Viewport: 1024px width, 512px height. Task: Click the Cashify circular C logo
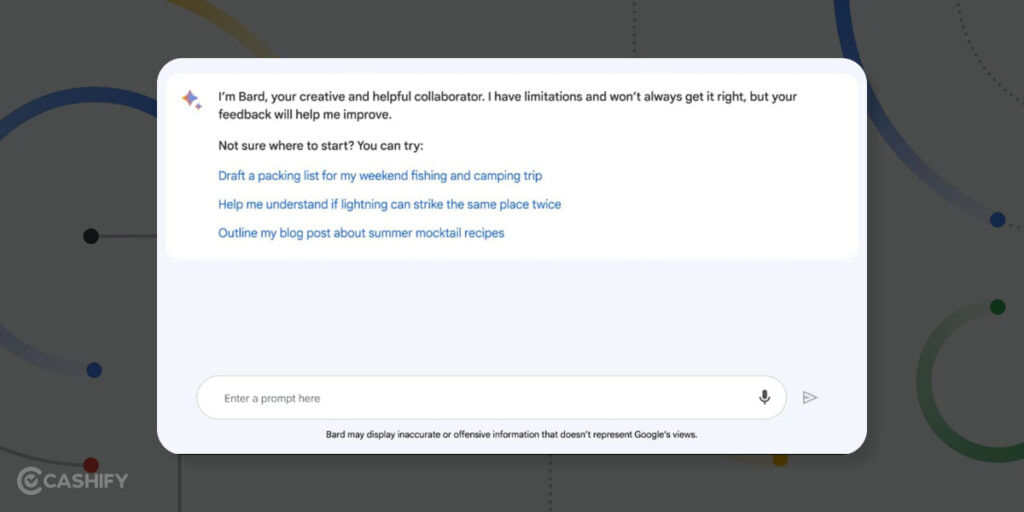coord(29,481)
